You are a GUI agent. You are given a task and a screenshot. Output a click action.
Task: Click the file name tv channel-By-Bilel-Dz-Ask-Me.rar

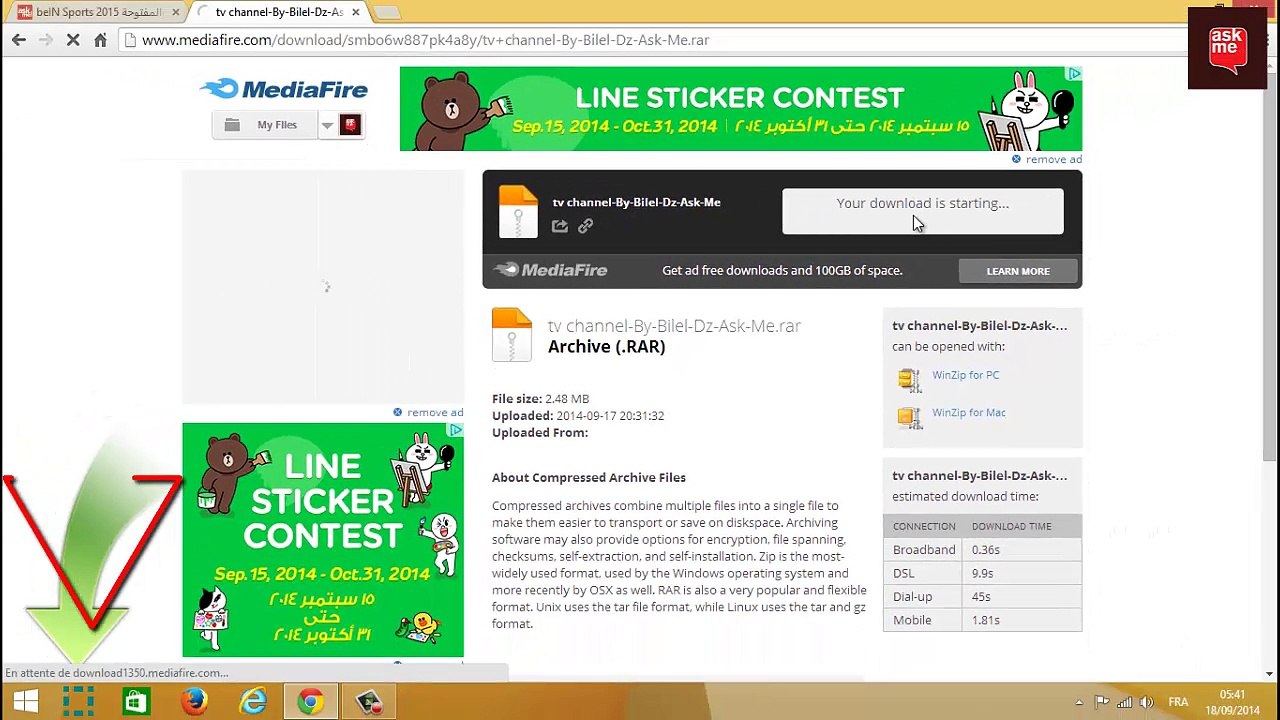pos(674,326)
